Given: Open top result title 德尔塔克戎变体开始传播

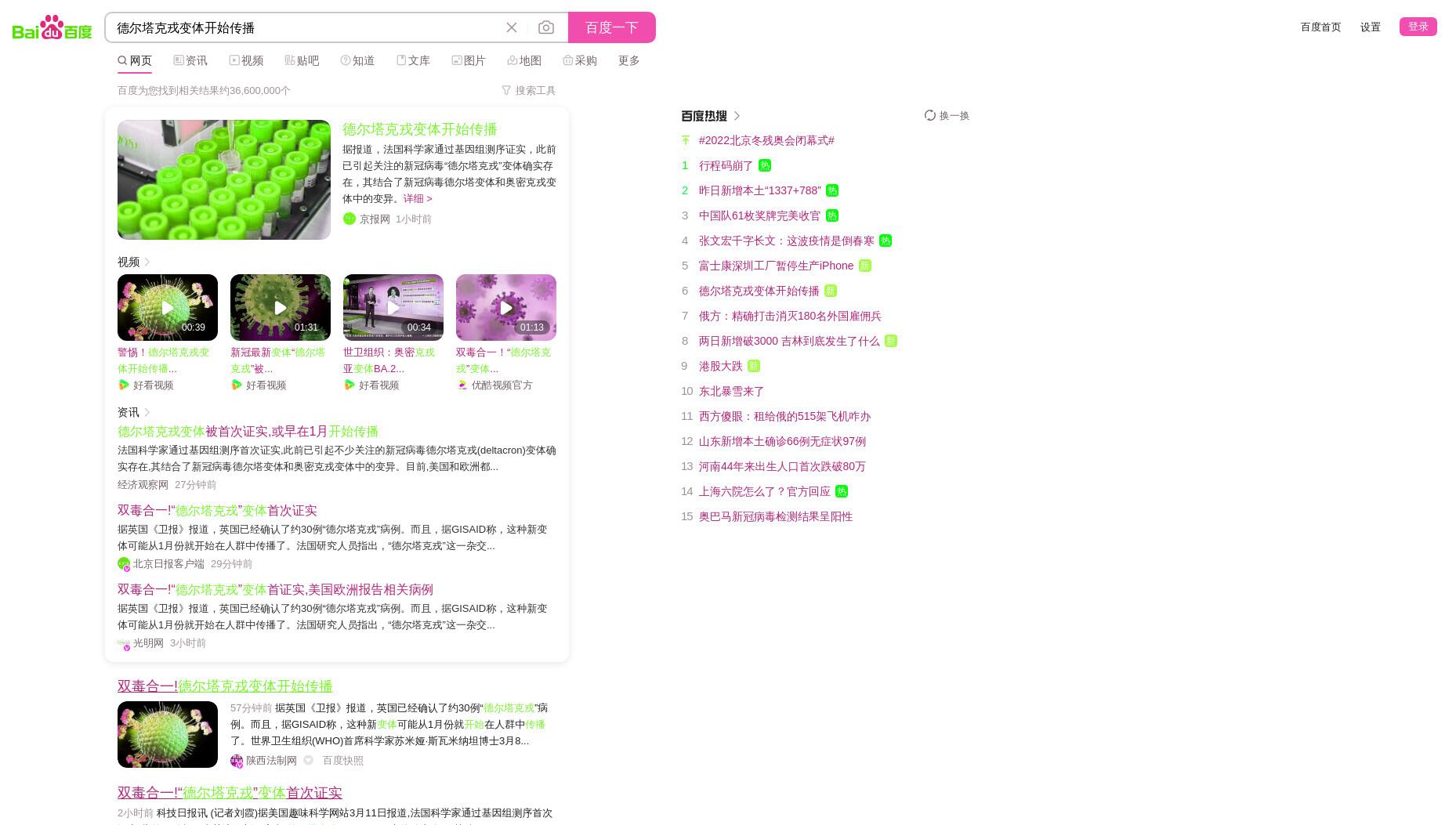Looking at the screenshot, I should (x=420, y=129).
